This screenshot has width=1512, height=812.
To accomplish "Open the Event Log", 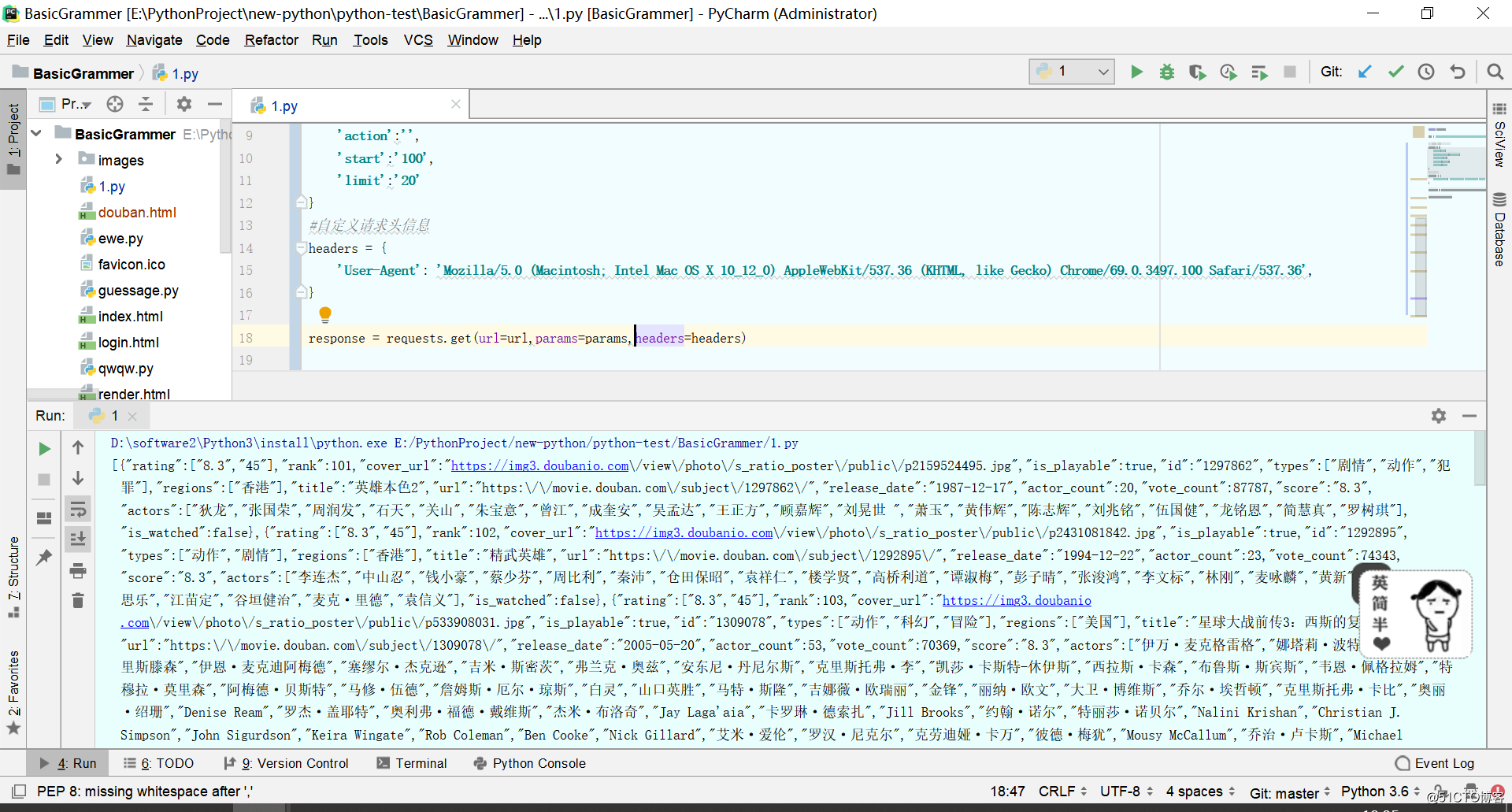I will tap(1435, 763).
